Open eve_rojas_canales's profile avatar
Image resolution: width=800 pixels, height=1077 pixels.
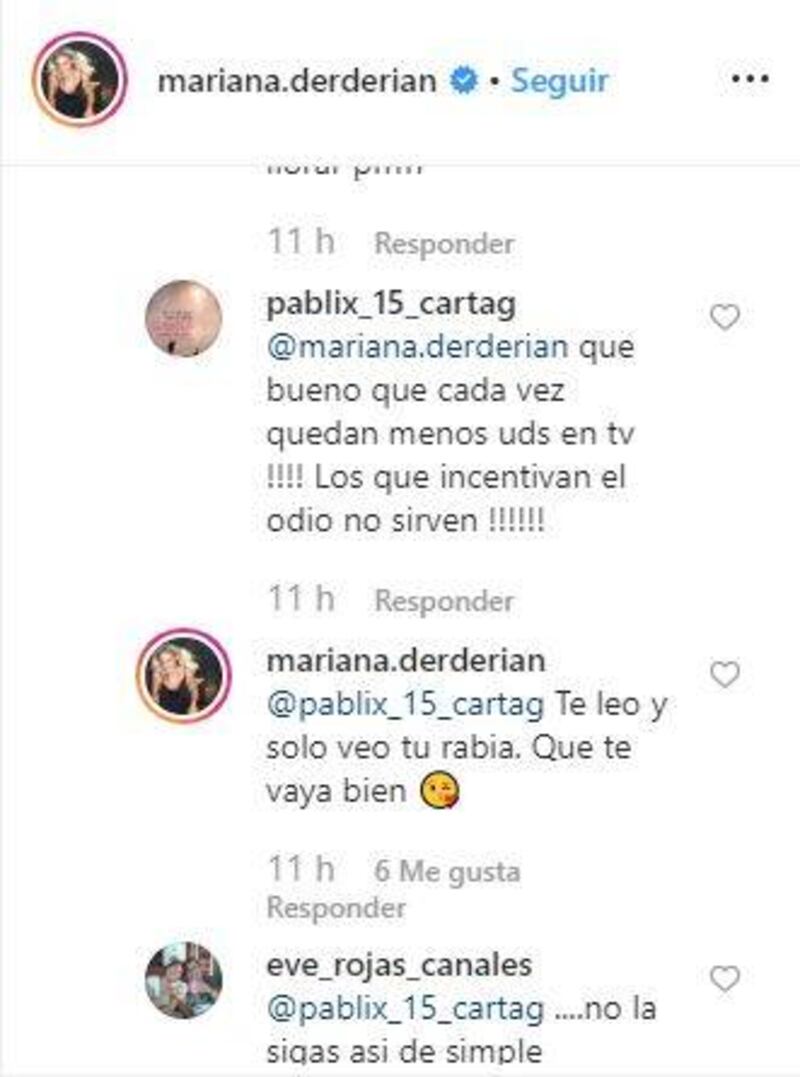pyautogui.click(x=183, y=980)
